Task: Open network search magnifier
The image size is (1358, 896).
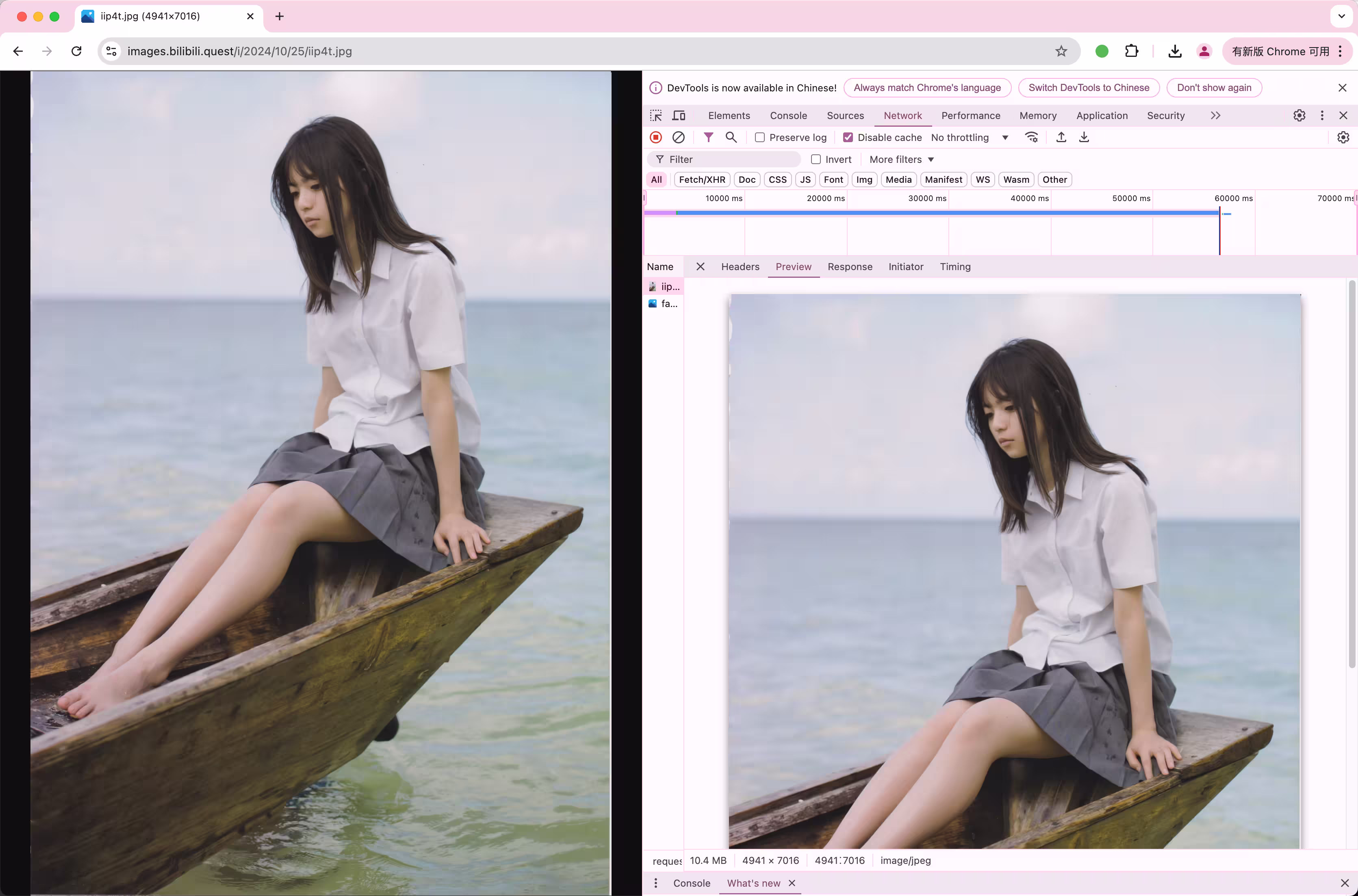Action: [731, 137]
